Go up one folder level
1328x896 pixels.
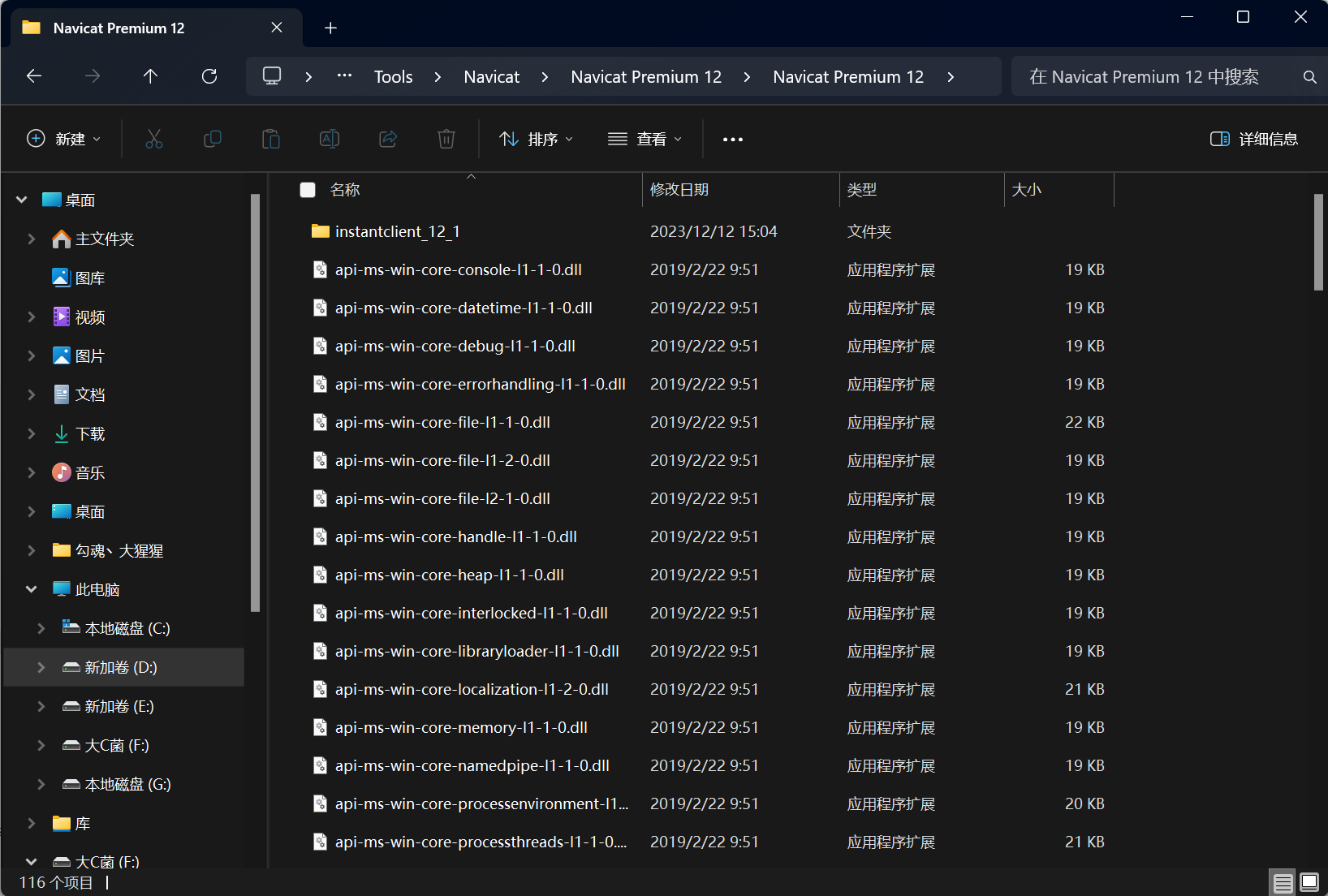150,76
